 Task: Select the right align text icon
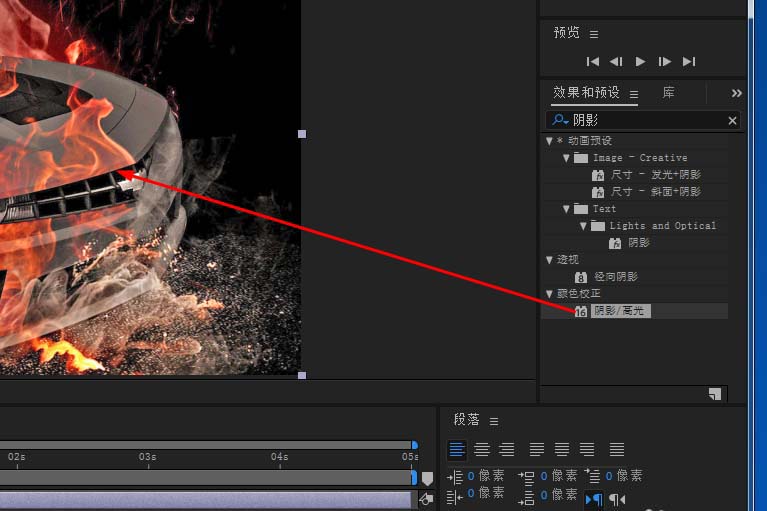507,450
